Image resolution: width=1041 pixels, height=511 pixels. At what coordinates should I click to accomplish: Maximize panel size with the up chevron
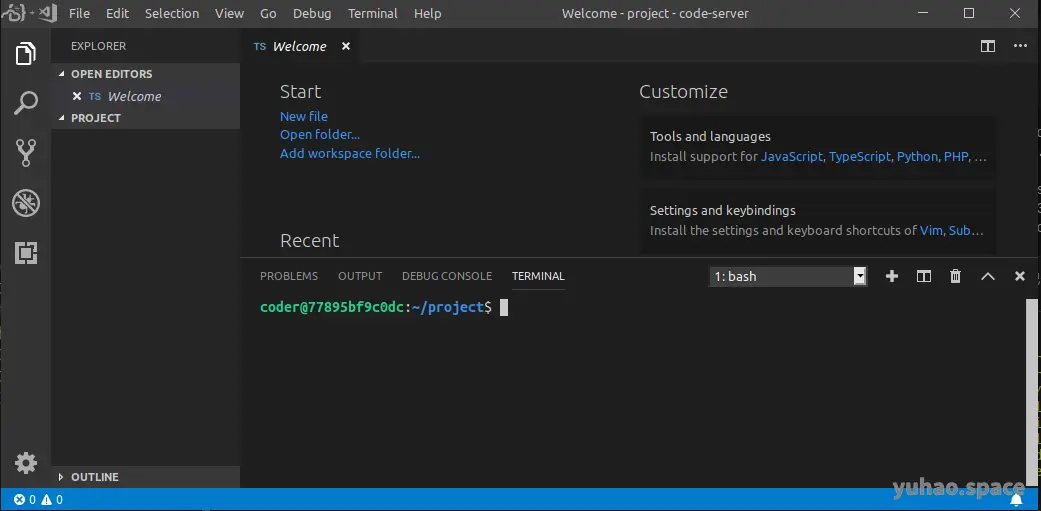pyautogui.click(x=988, y=276)
